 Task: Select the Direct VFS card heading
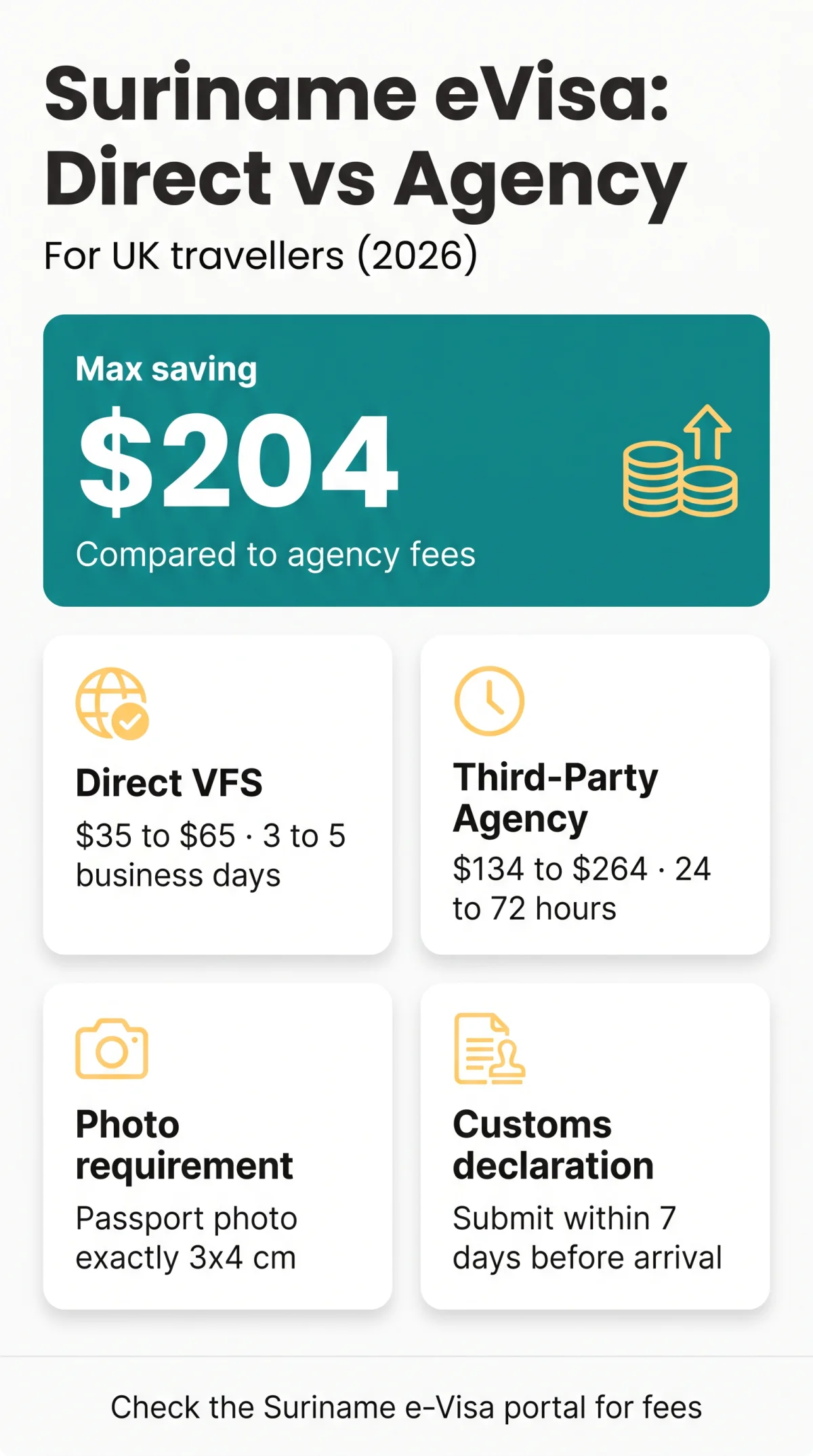[169, 783]
